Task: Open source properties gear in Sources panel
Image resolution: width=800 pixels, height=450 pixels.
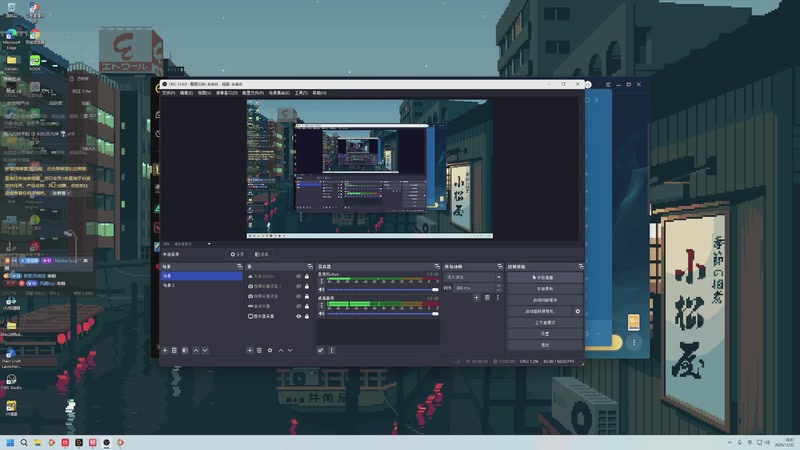Action: (x=270, y=351)
